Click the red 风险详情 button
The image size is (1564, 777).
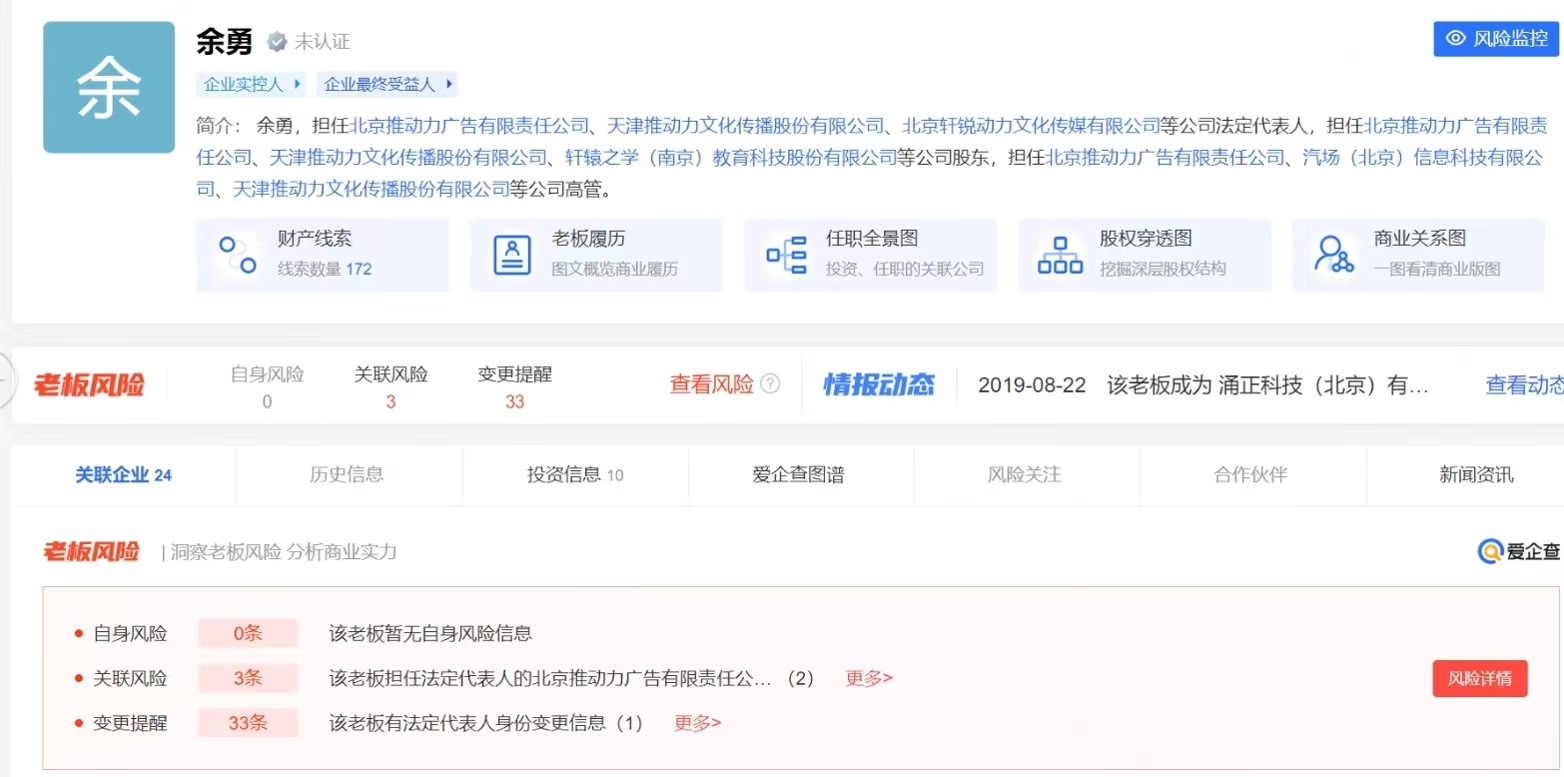1480,678
